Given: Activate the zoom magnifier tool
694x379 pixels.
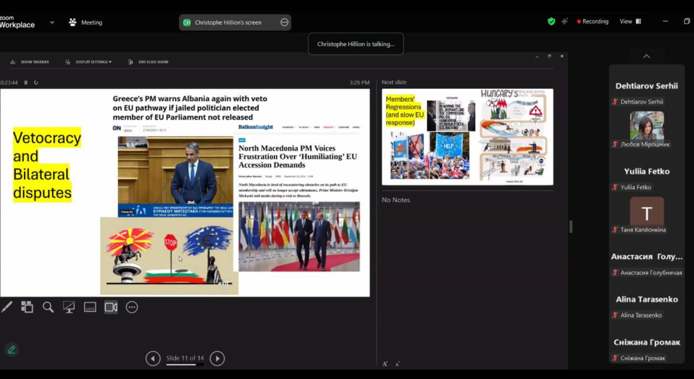Looking at the screenshot, I should click(48, 307).
